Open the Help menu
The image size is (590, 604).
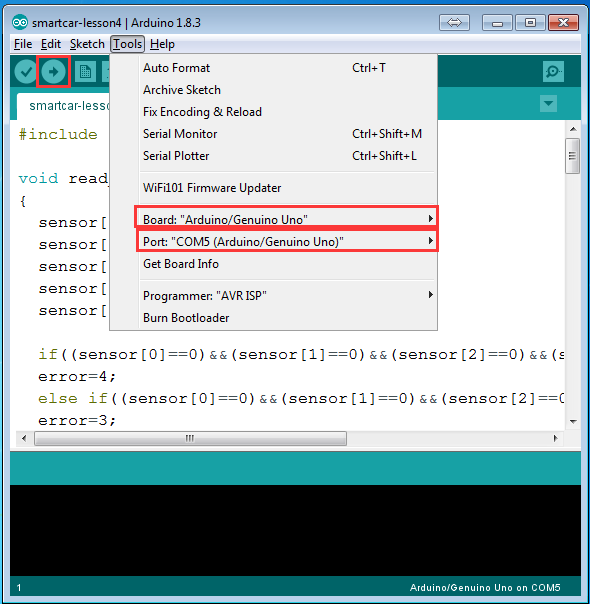click(162, 44)
